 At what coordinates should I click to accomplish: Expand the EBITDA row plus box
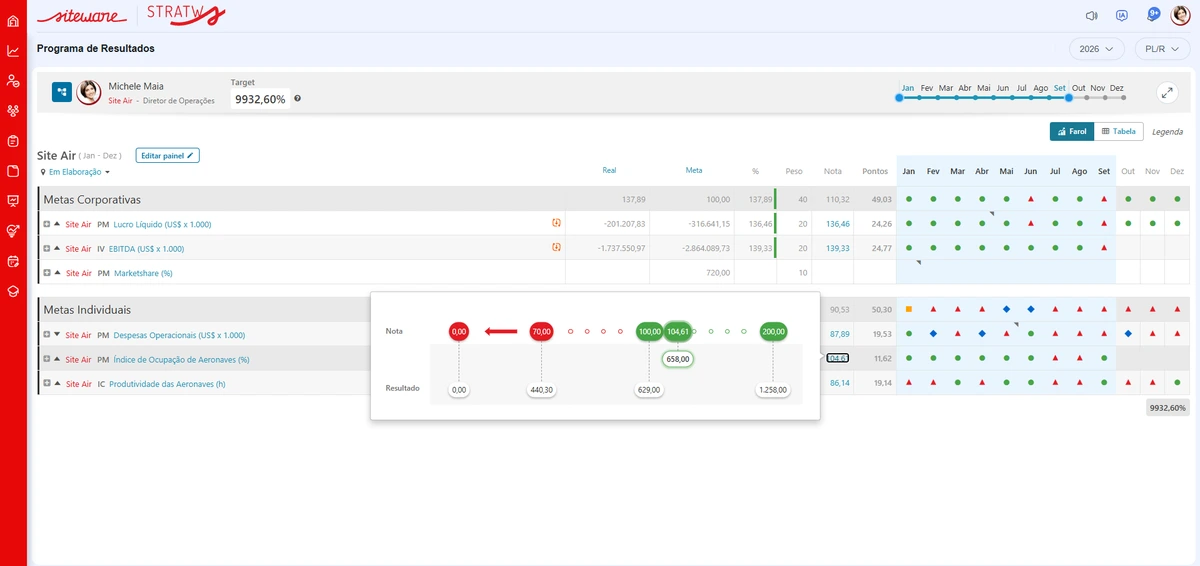[x=46, y=248]
